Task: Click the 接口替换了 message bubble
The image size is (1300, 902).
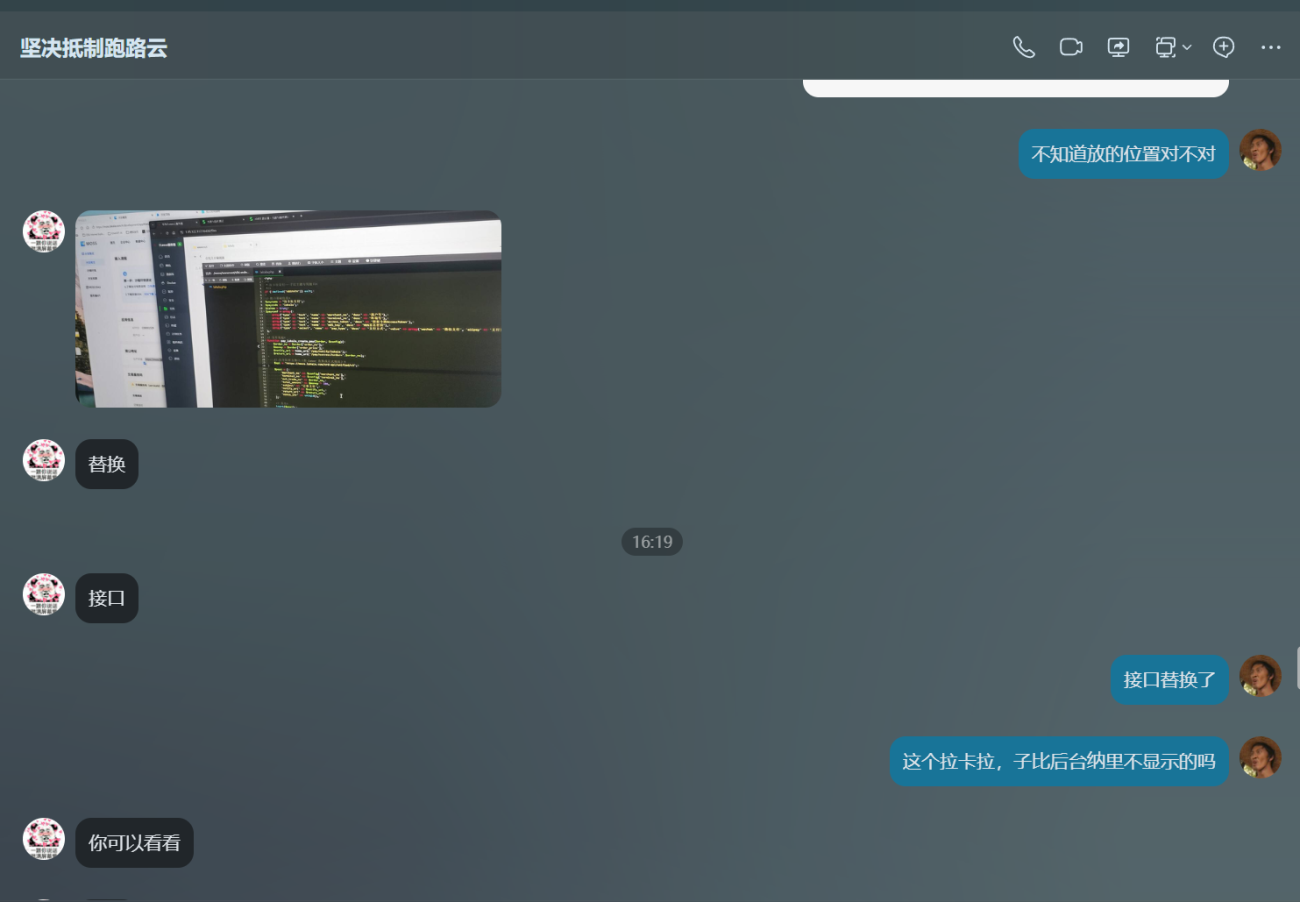Action: coord(1169,680)
